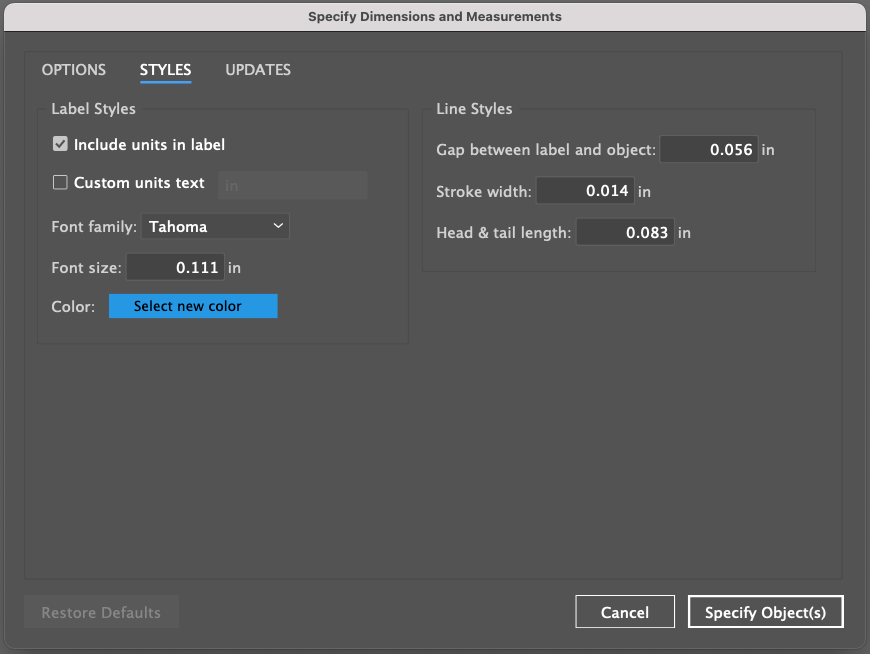Viewport: 870px width, 654px height.
Task: Switch to the UPDATES tab
Action: click(257, 70)
